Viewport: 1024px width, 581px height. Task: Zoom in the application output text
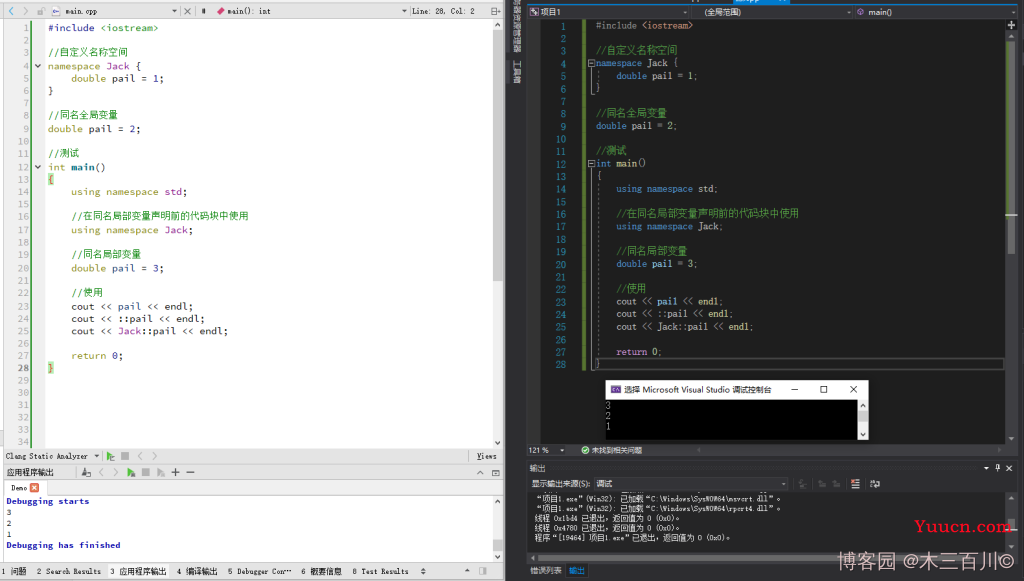pyautogui.click(x=176, y=473)
